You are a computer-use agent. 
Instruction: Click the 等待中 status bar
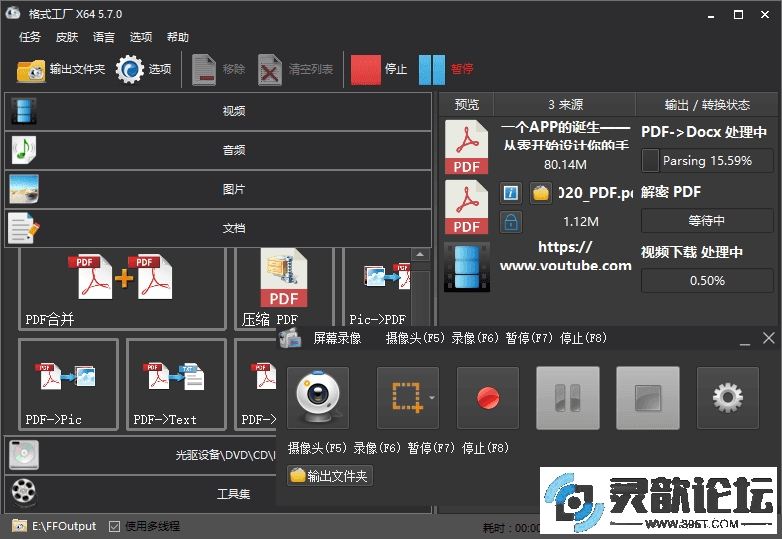tap(707, 220)
